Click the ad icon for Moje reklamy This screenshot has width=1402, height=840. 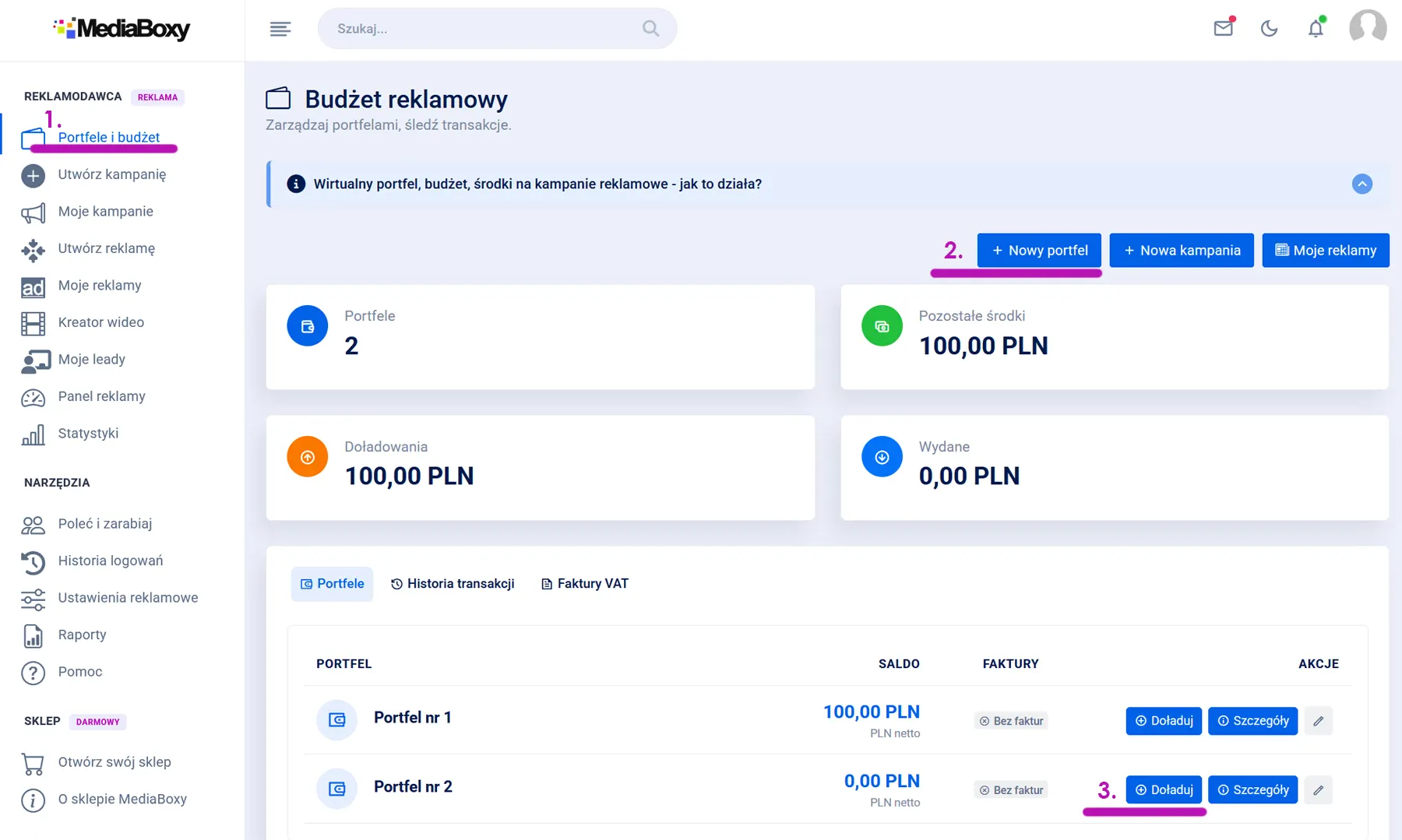coord(33,287)
